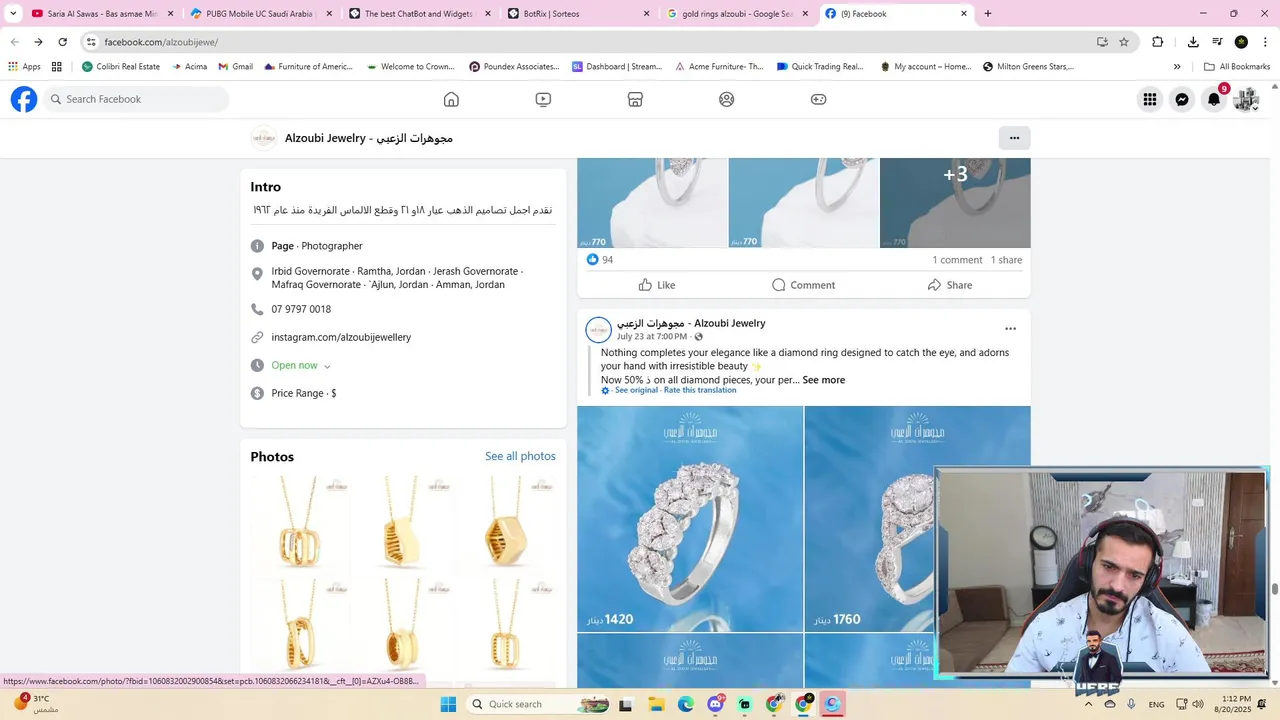Close the Facebook browser tab
Viewport: 1280px width, 720px height.
point(964,14)
